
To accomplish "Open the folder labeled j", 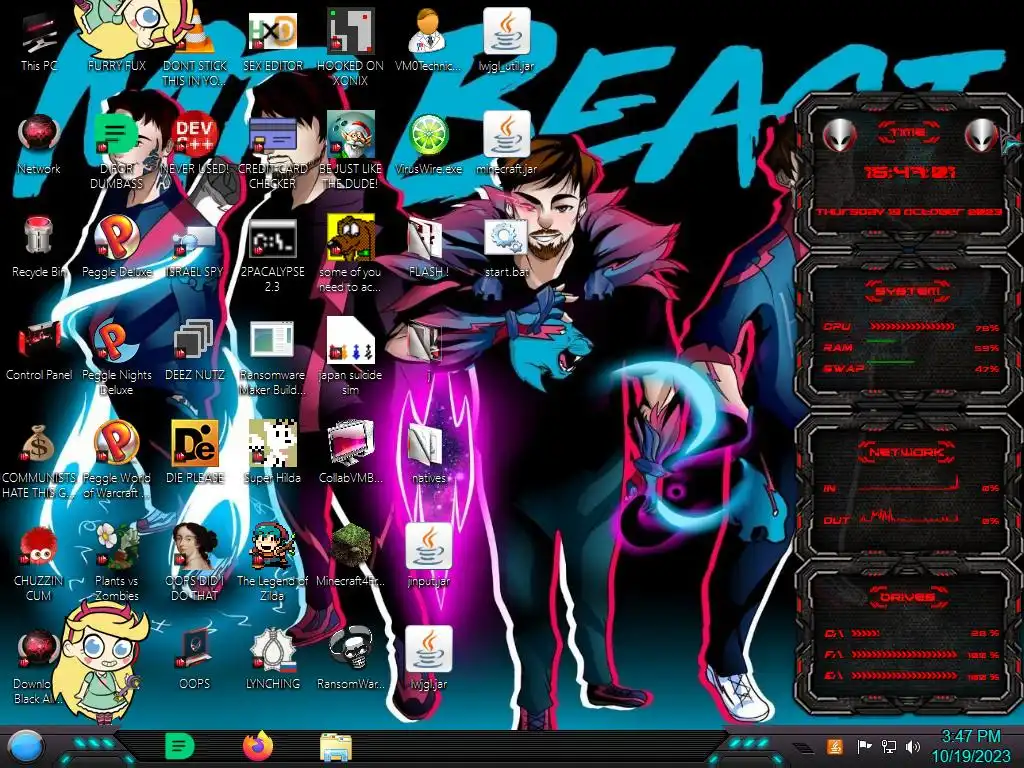I will pos(426,341).
